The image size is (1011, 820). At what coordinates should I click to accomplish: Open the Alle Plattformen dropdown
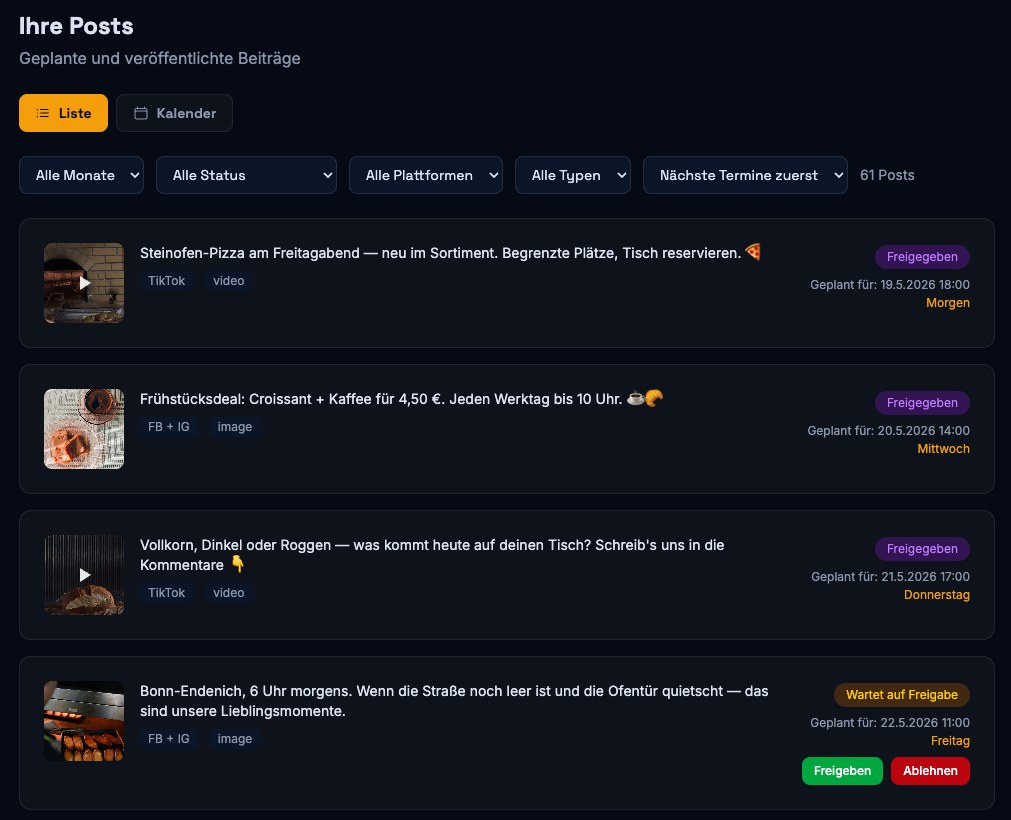click(426, 175)
